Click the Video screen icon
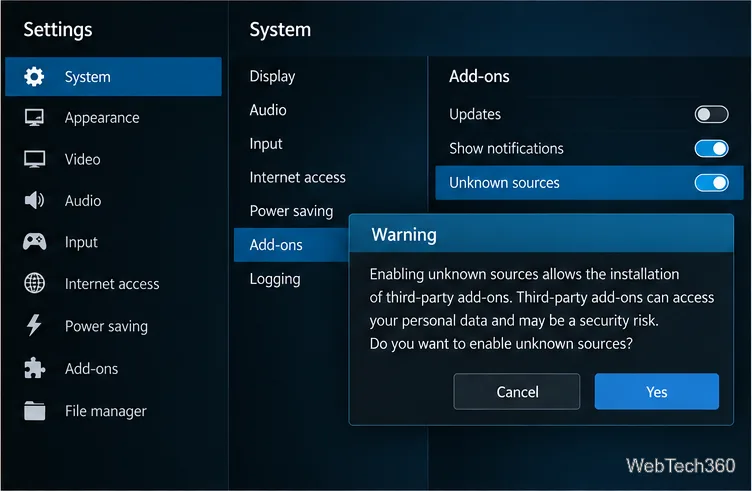The image size is (752, 491). 35,159
